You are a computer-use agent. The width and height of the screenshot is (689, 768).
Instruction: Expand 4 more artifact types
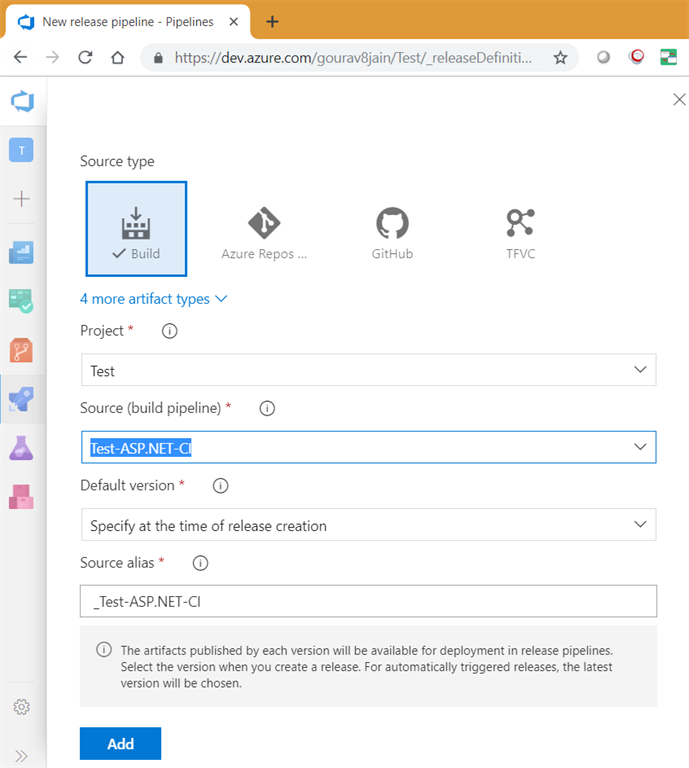(x=153, y=299)
